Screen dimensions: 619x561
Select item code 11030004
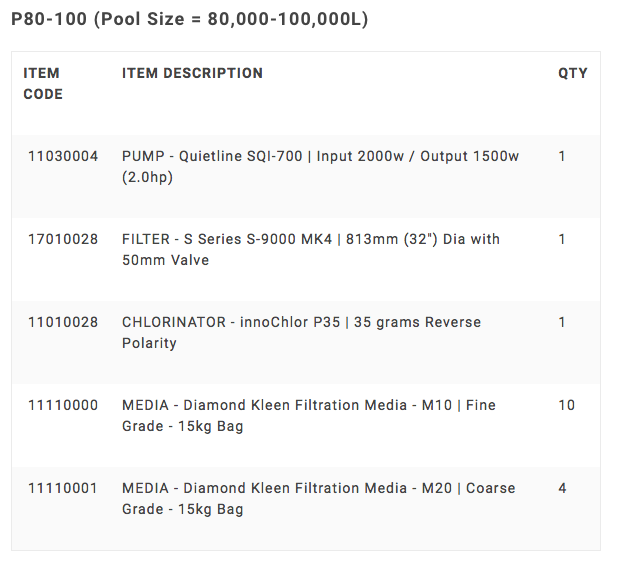click(x=63, y=157)
